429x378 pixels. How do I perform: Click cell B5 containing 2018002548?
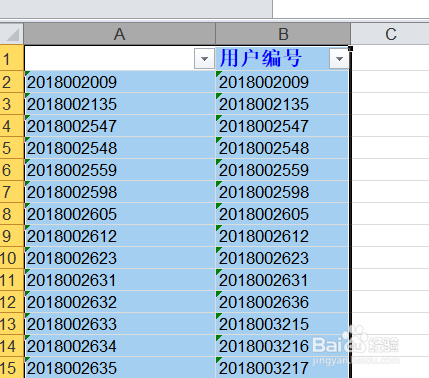point(283,148)
